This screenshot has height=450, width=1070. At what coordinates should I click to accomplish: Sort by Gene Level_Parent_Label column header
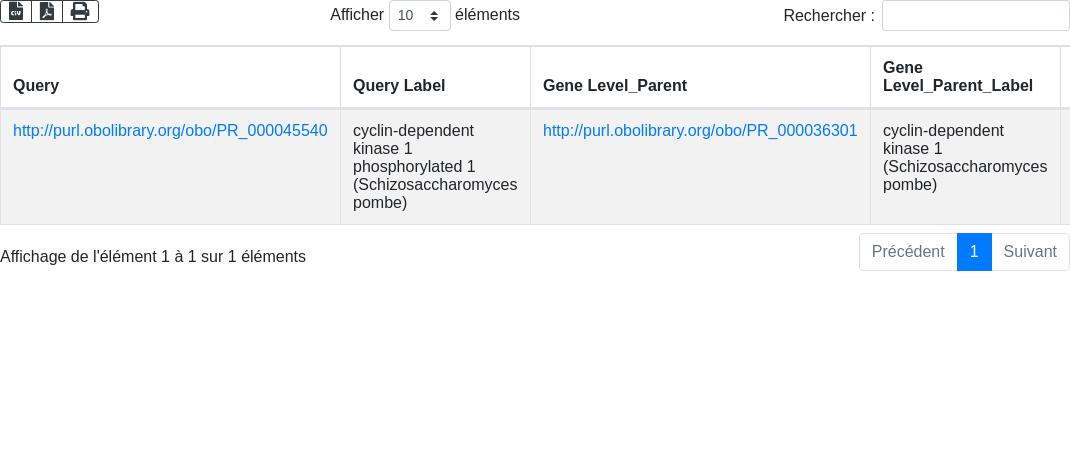(x=957, y=77)
